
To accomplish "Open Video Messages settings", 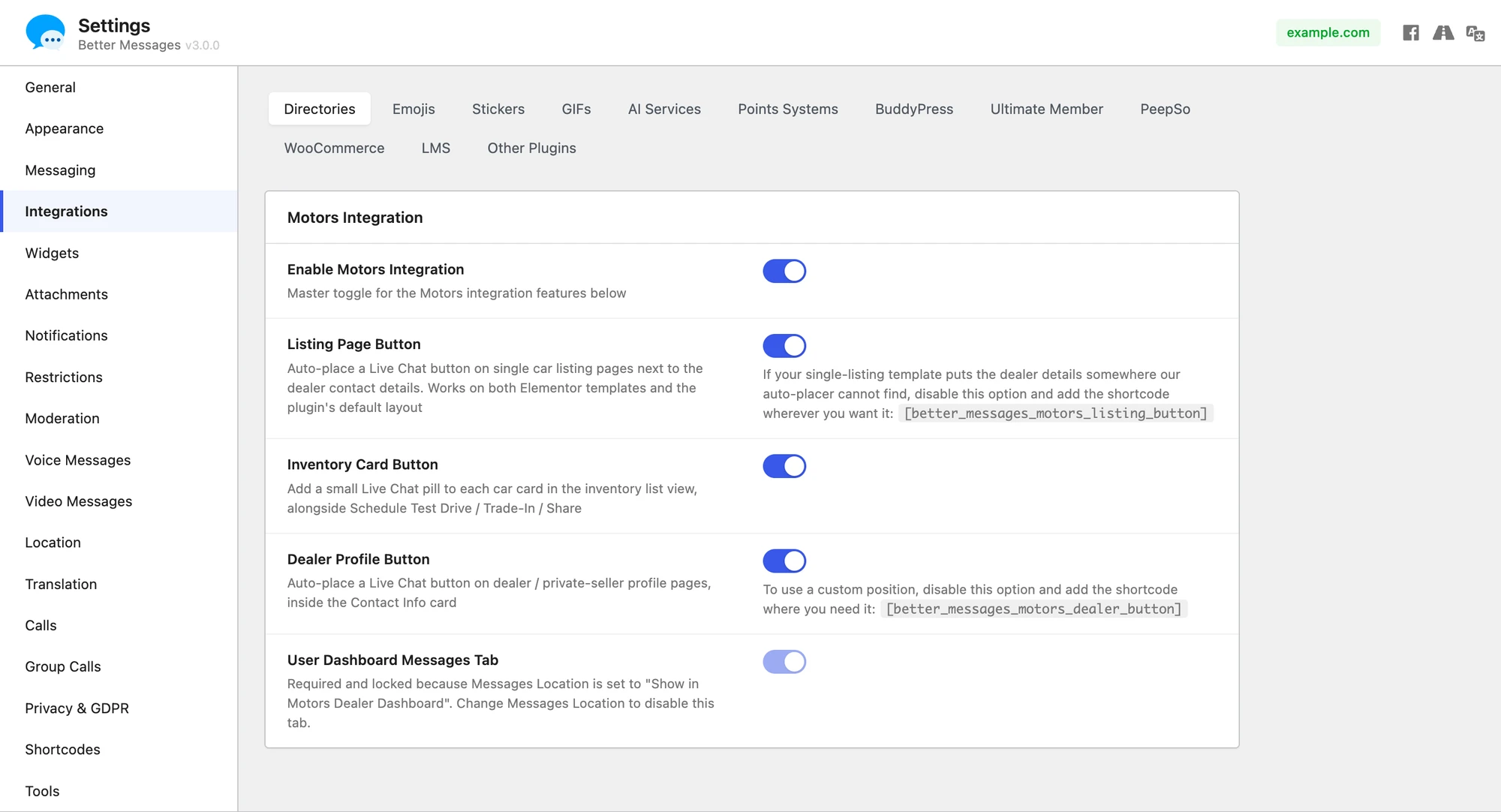I will click(119, 501).
